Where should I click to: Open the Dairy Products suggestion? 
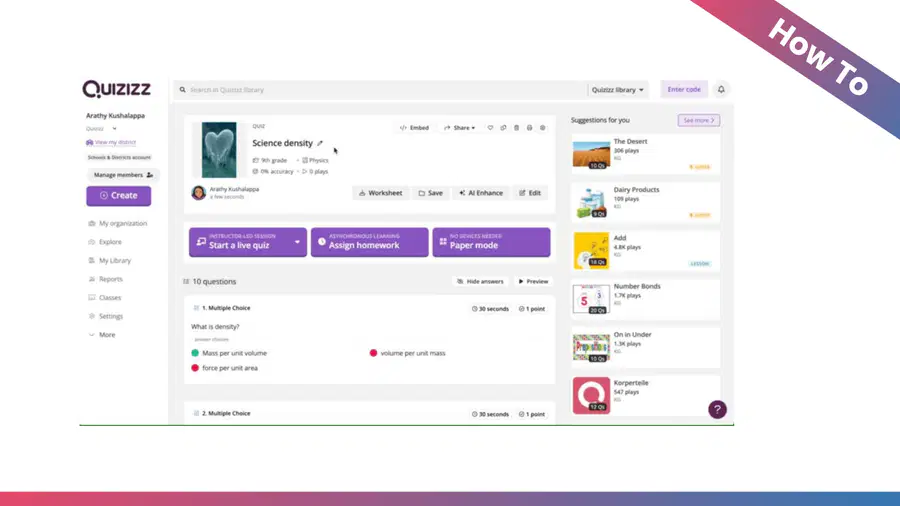(x=645, y=203)
